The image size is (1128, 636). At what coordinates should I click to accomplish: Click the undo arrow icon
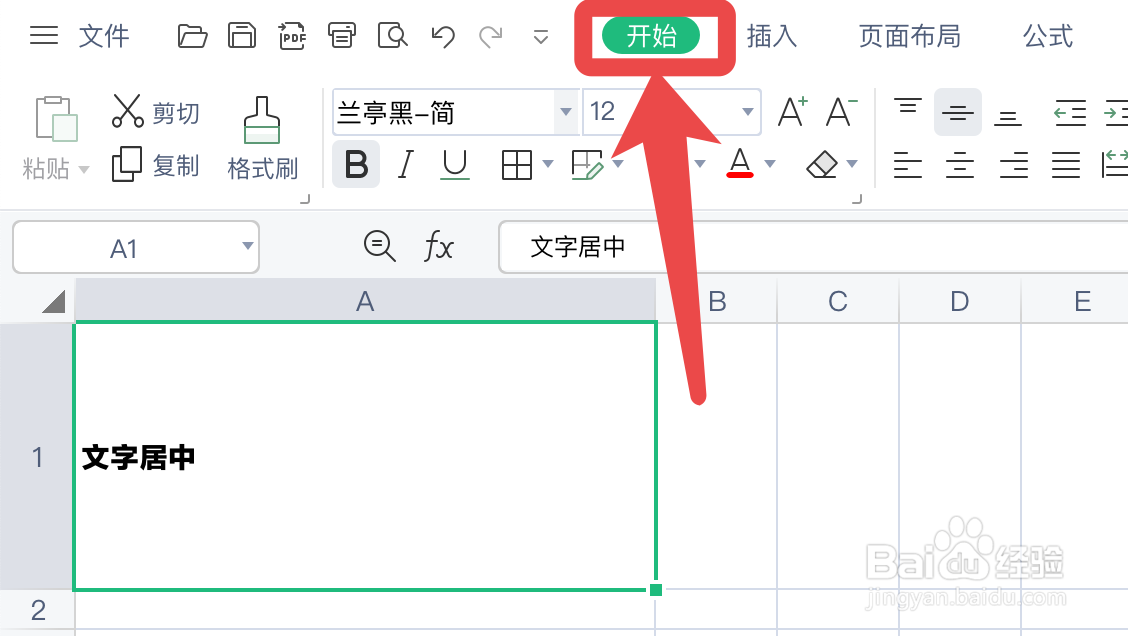(x=441, y=35)
